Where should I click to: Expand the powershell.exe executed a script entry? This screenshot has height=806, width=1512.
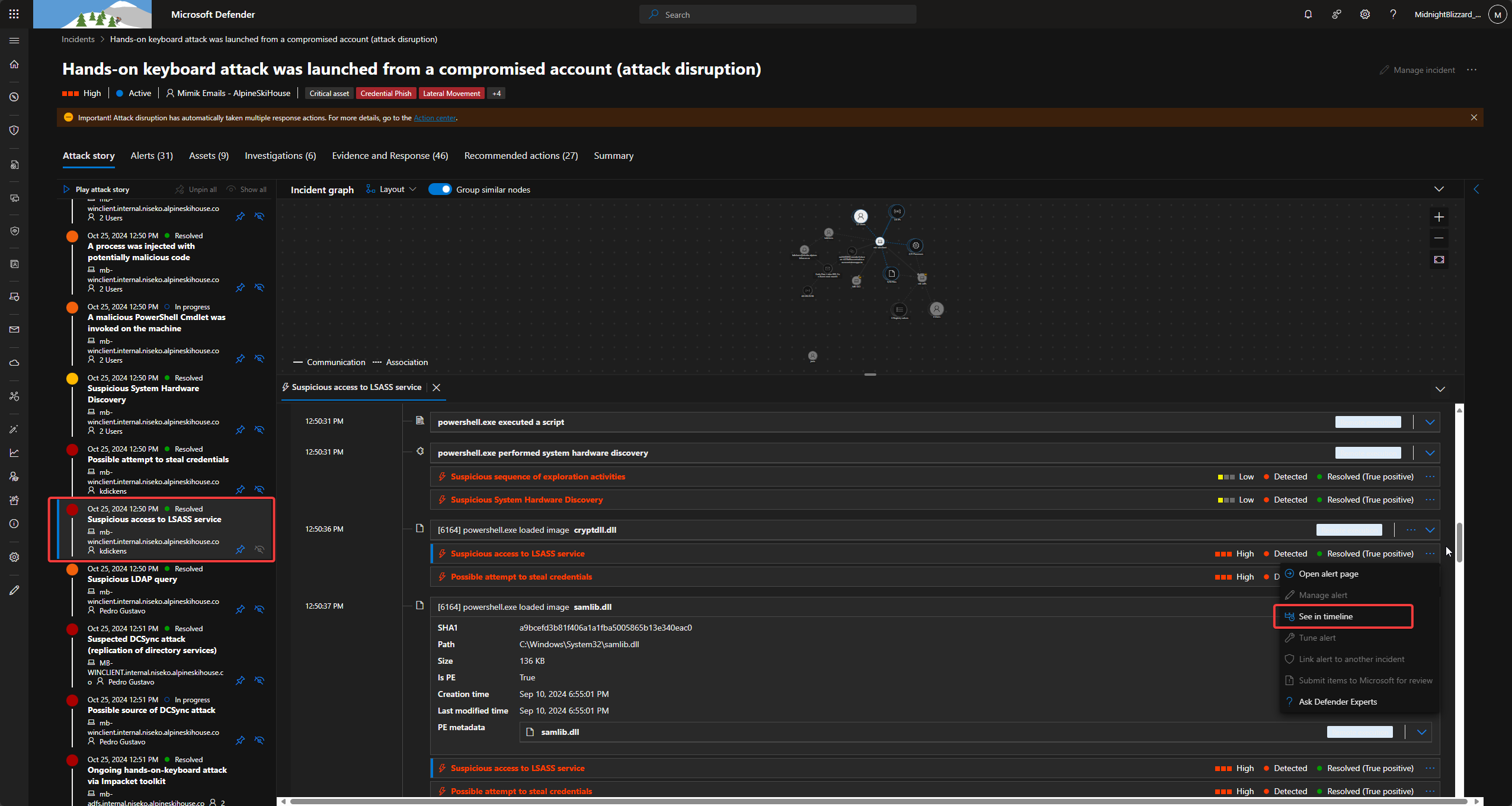[x=1430, y=421]
